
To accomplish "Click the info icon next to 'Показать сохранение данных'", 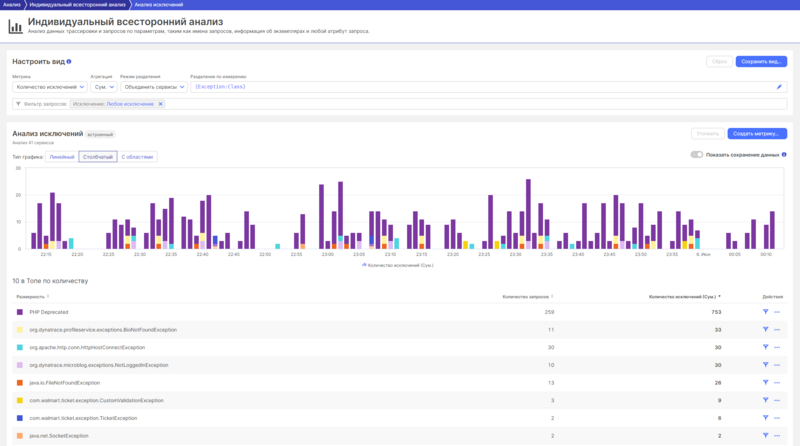I will (x=784, y=155).
